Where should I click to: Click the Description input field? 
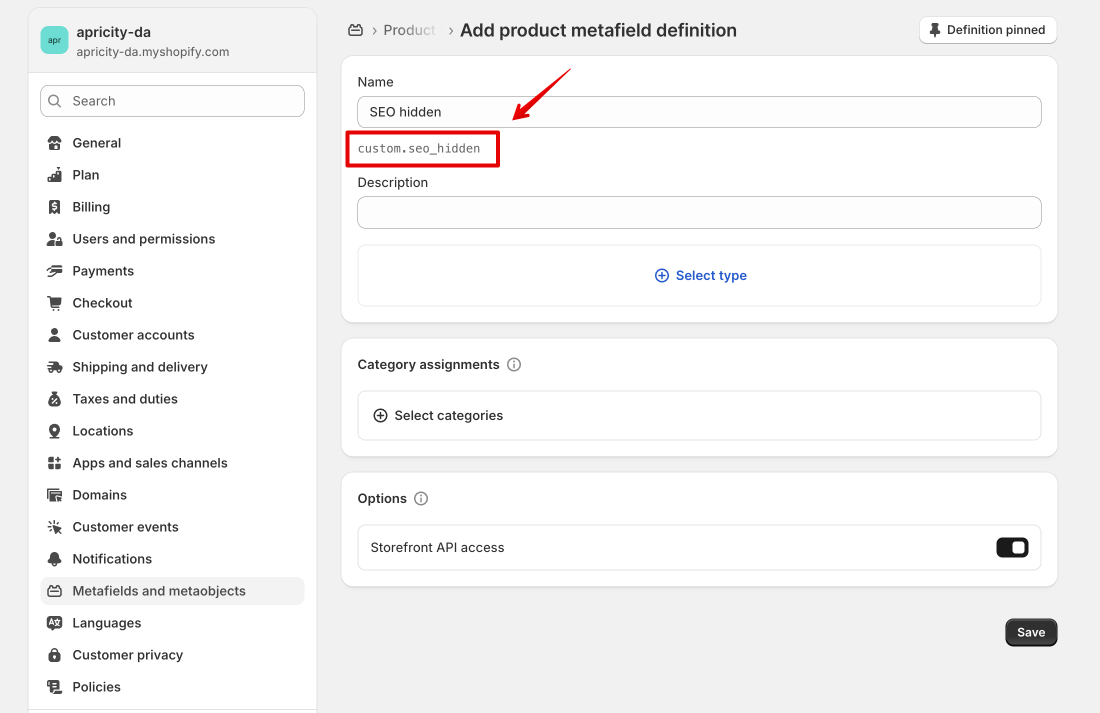coord(699,212)
